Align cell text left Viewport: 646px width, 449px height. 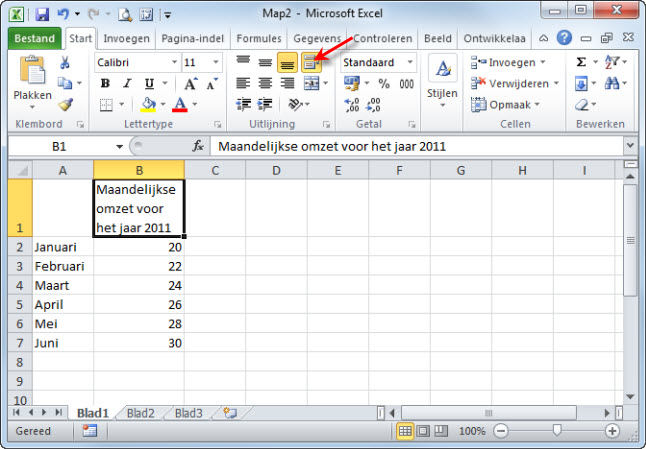coord(243,84)
